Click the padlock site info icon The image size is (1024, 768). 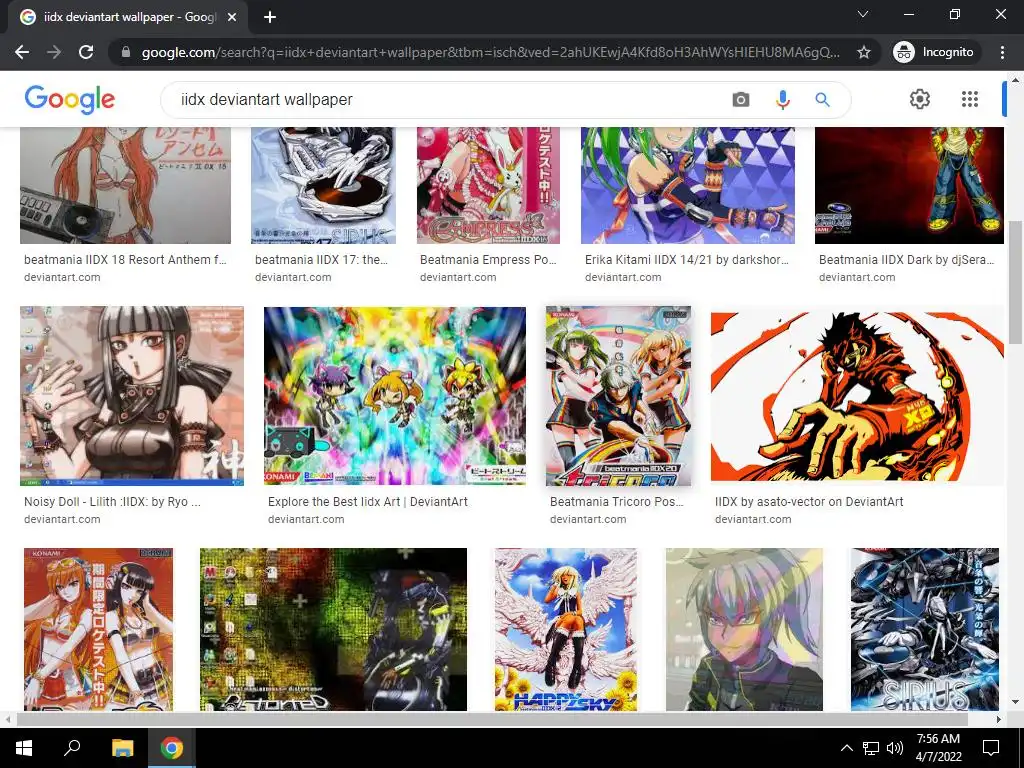click(x=126, y=52)
